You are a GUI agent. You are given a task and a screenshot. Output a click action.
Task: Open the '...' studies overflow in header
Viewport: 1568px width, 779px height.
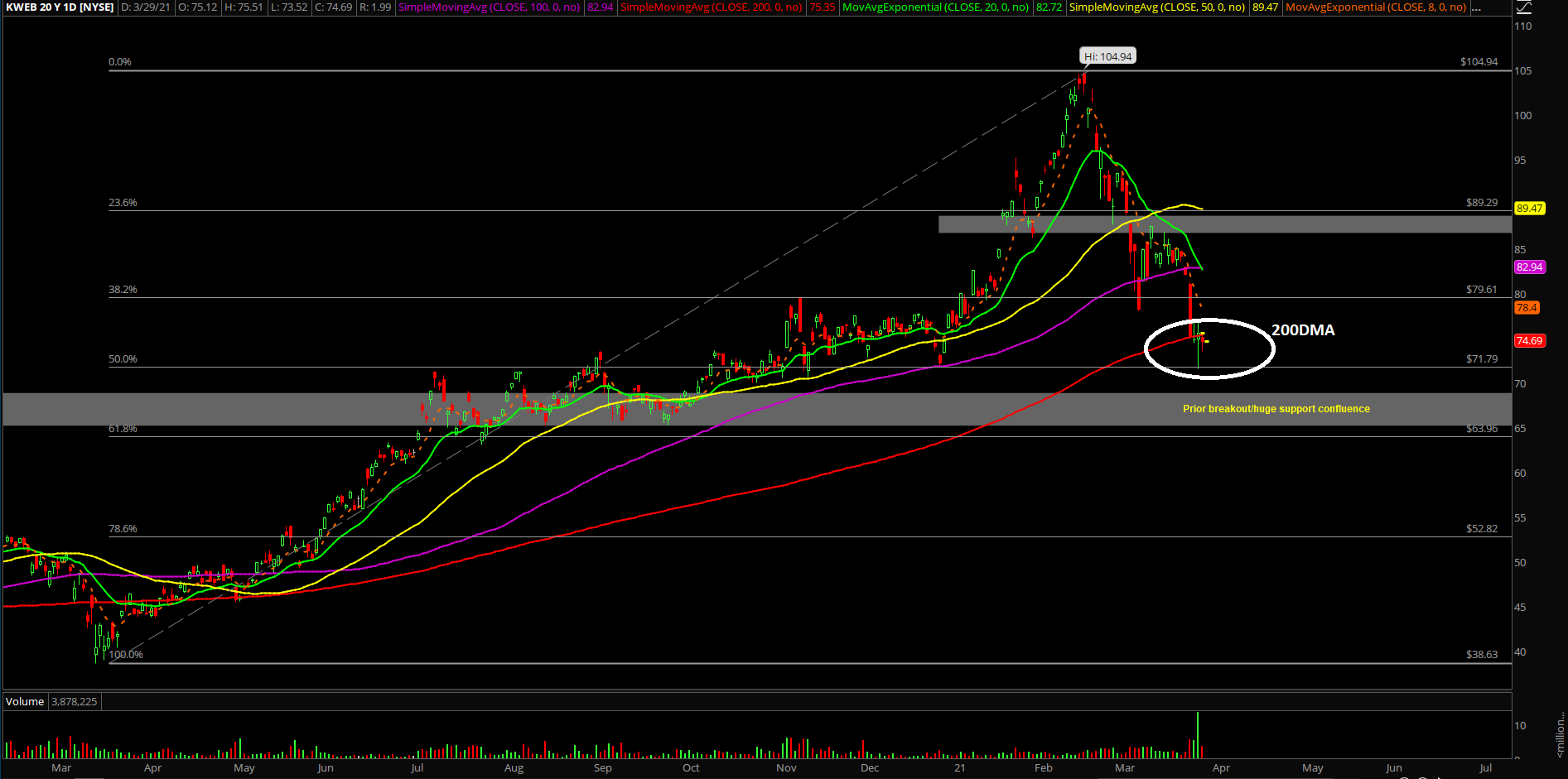[1476, 7]
